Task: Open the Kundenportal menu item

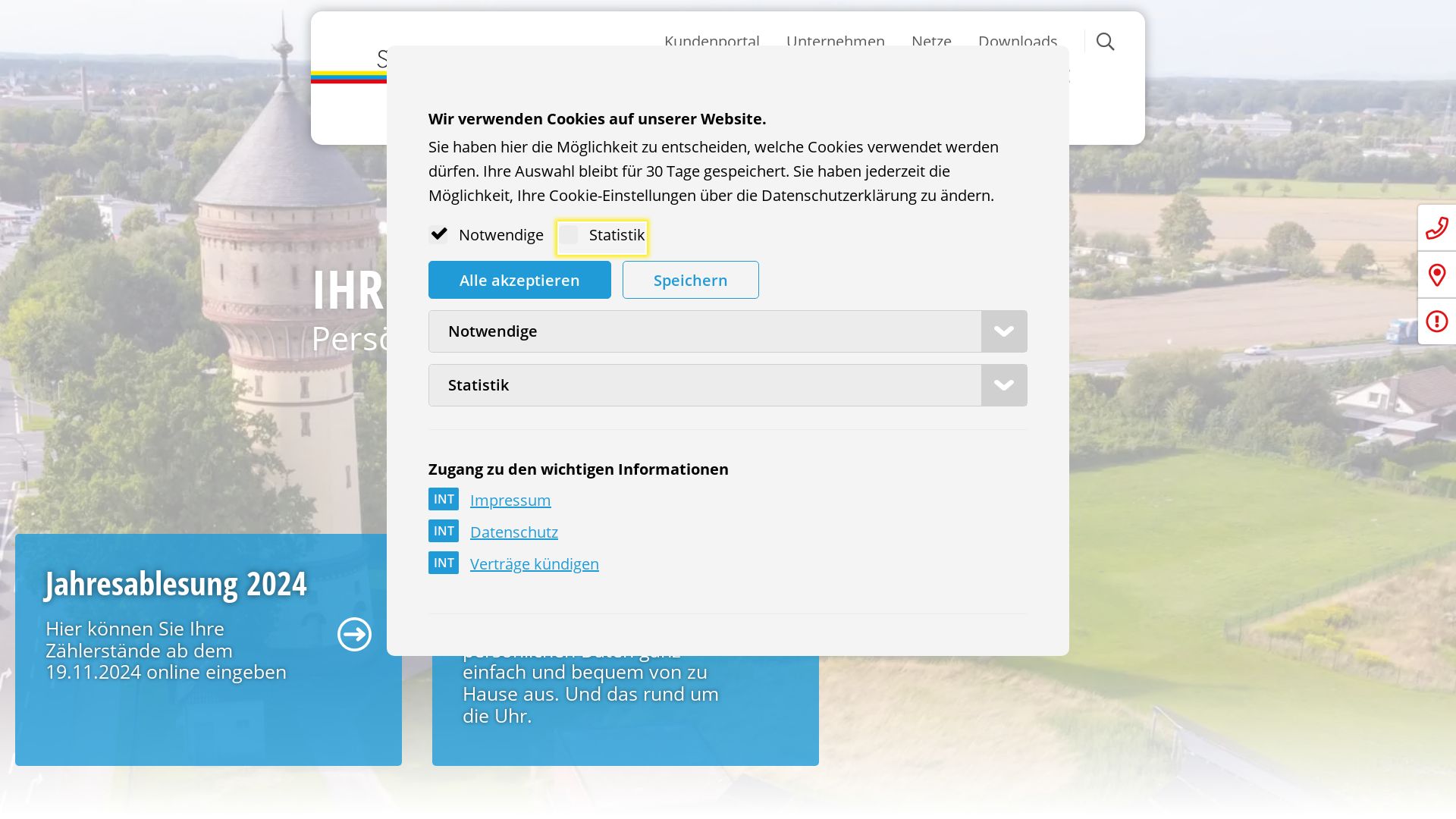Action: 712,40
